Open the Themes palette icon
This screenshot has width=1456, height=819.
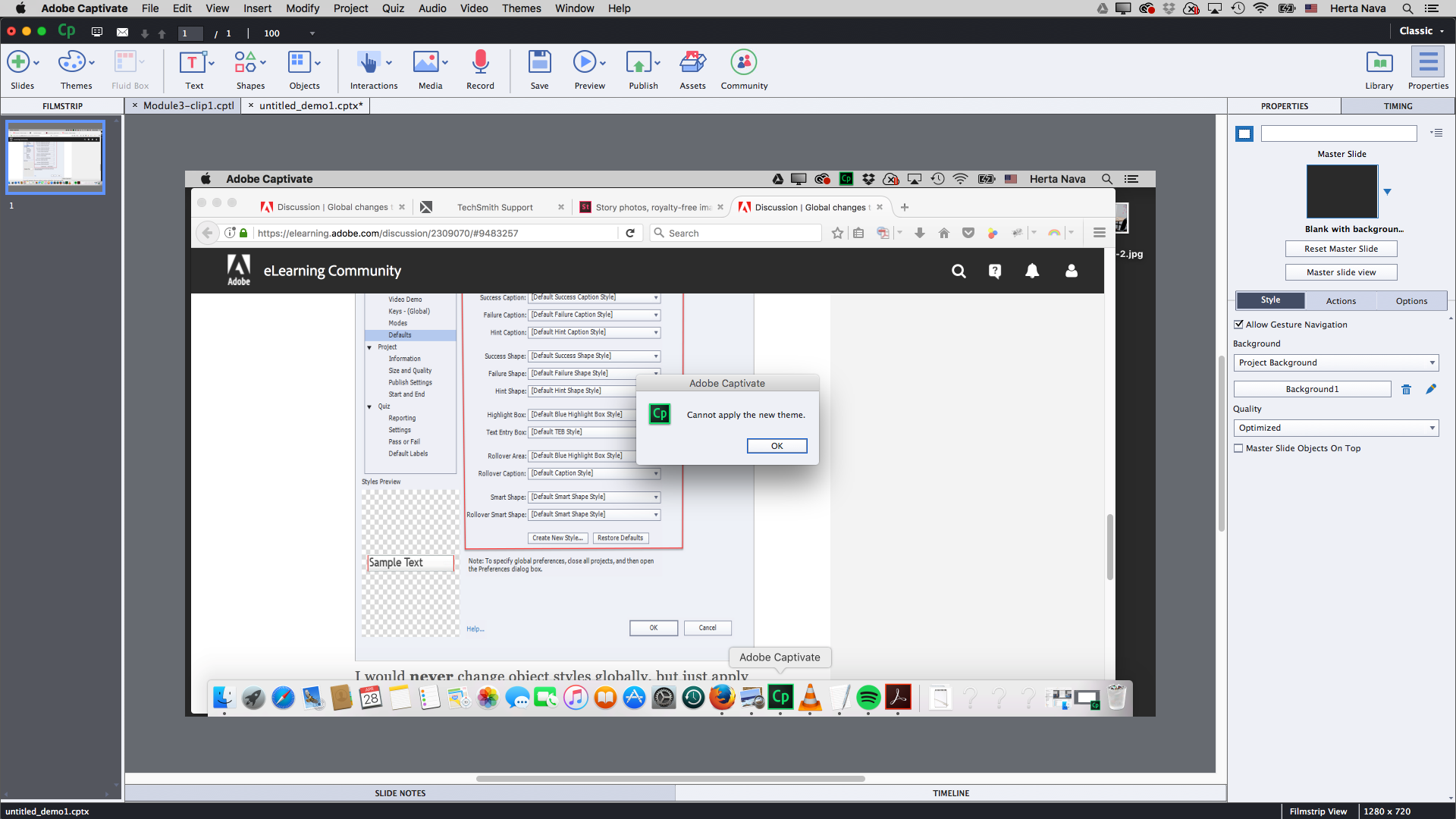pos(72,62)
